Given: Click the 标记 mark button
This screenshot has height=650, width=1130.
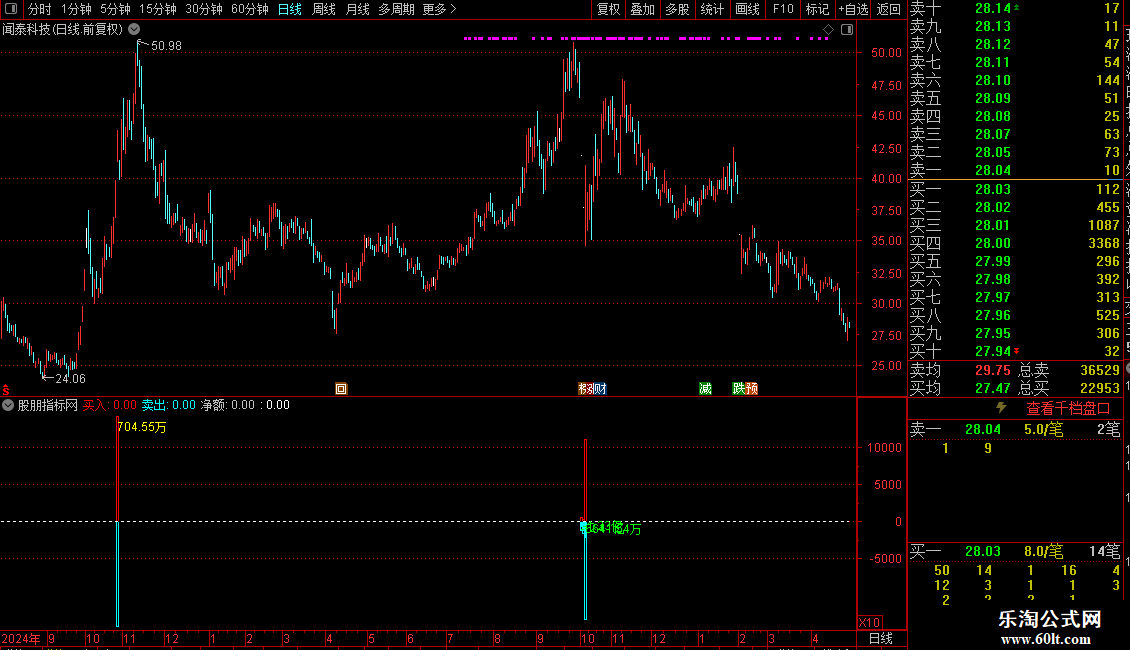Looking at the screenshot, I should click(x=817, y=9).
